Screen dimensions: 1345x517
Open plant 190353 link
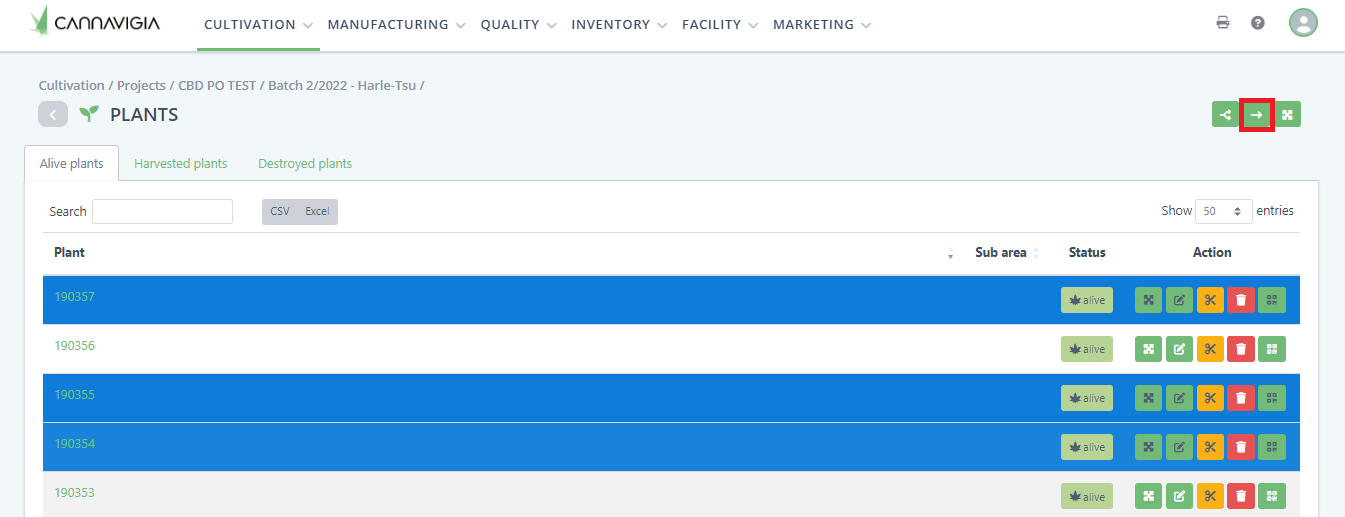pos(74,493)
